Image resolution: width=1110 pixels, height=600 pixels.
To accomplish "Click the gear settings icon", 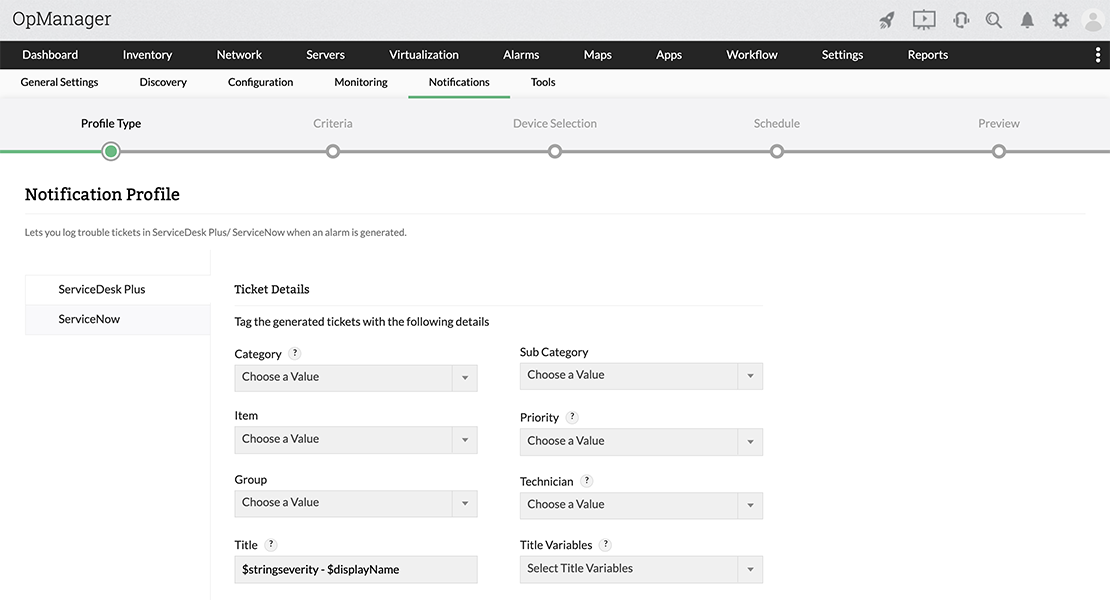I will pyautogui.click(x=1060, y=20).
